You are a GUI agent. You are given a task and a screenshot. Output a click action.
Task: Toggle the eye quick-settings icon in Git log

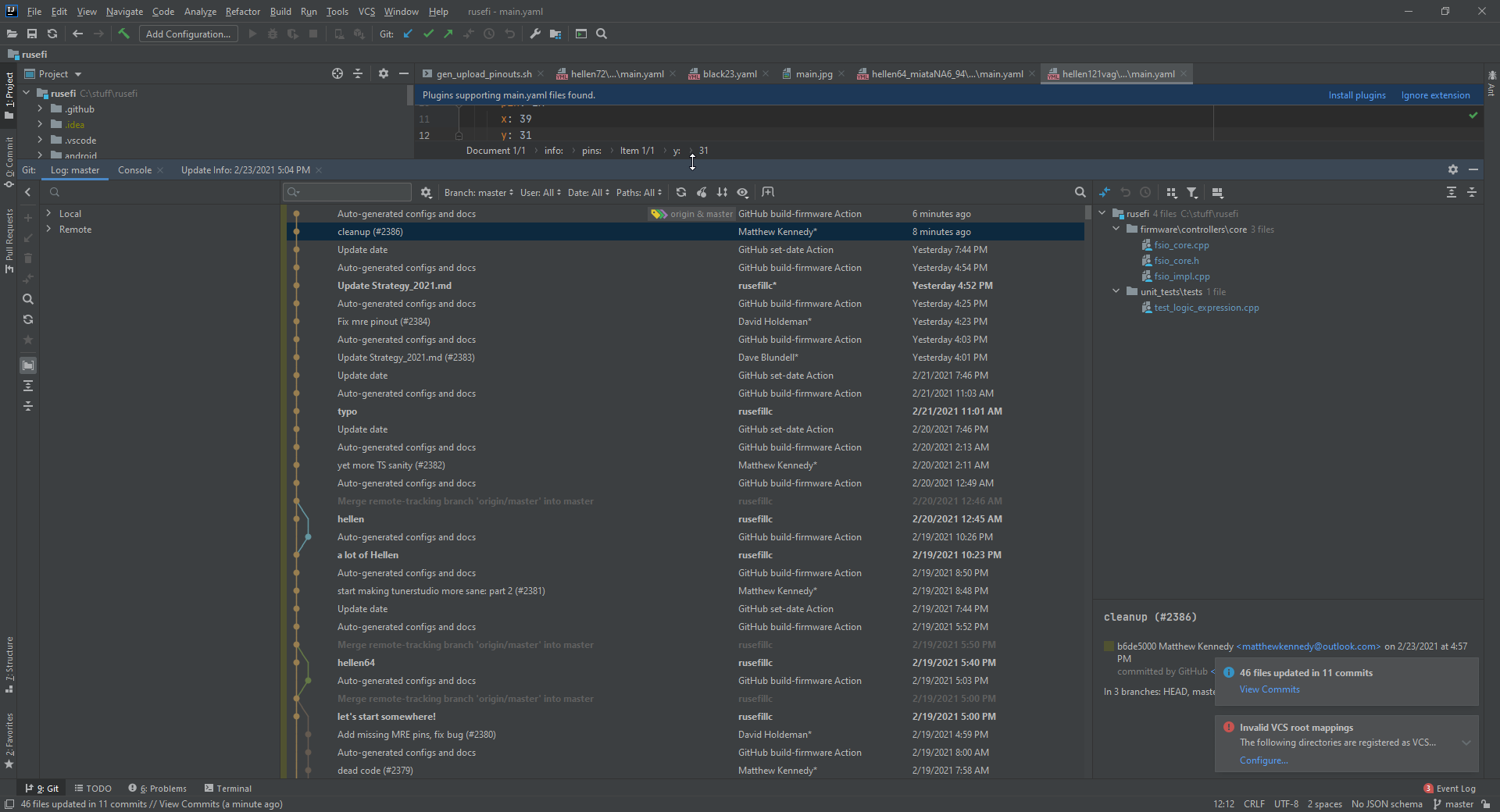(x=742, y=192)
